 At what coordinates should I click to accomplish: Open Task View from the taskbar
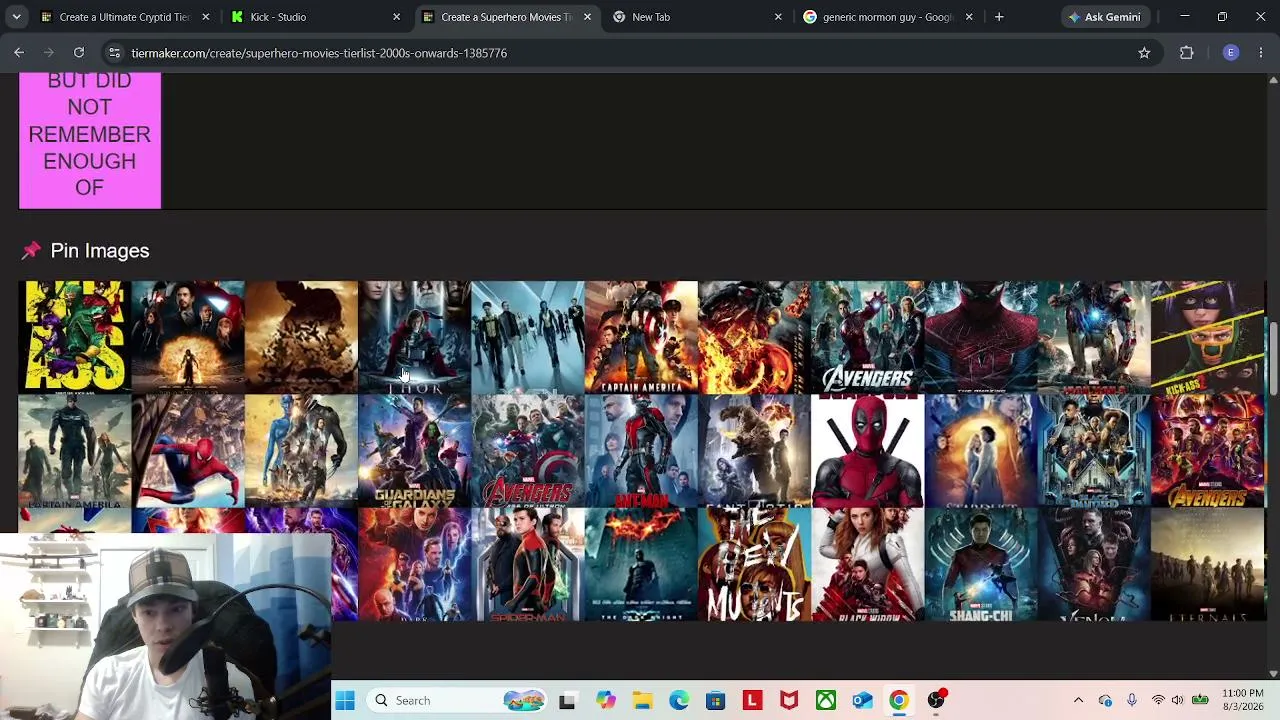coord(567,701)
